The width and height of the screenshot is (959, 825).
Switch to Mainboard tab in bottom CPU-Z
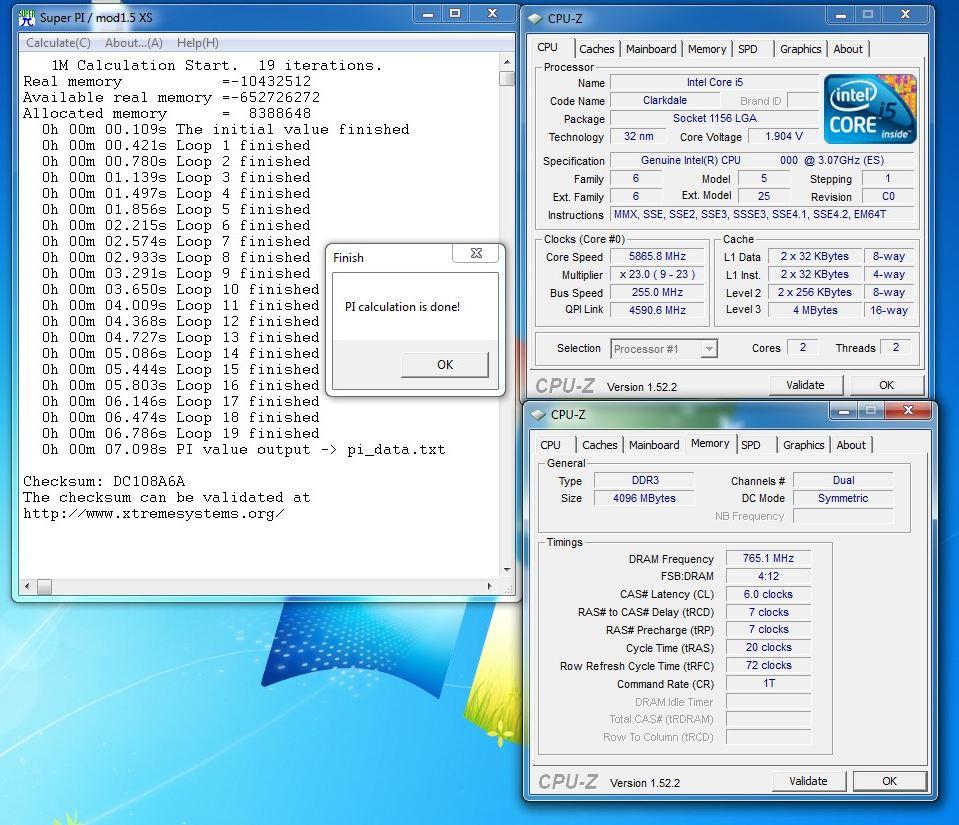click(x=654, y=445)
